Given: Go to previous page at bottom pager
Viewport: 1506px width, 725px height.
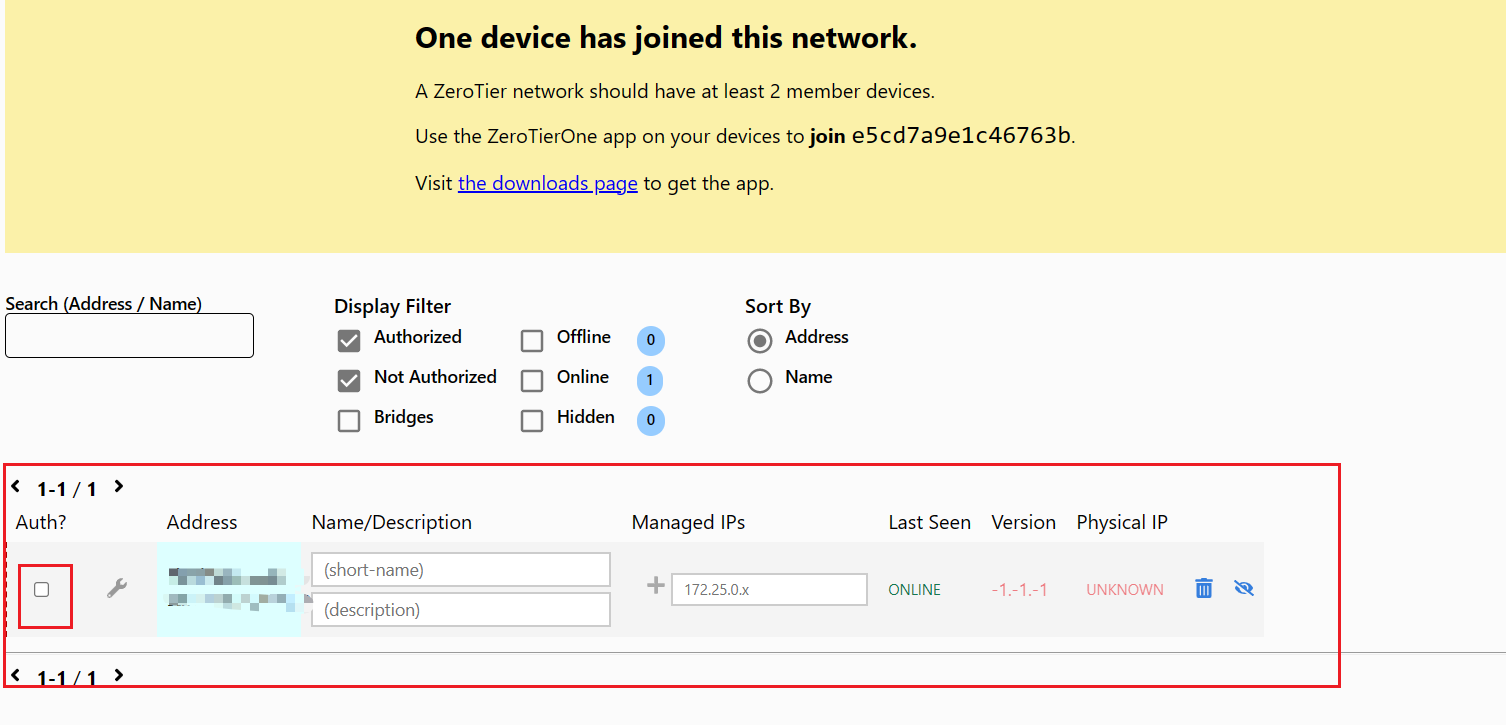Looking at the screenshot, I should click(16, 676).
